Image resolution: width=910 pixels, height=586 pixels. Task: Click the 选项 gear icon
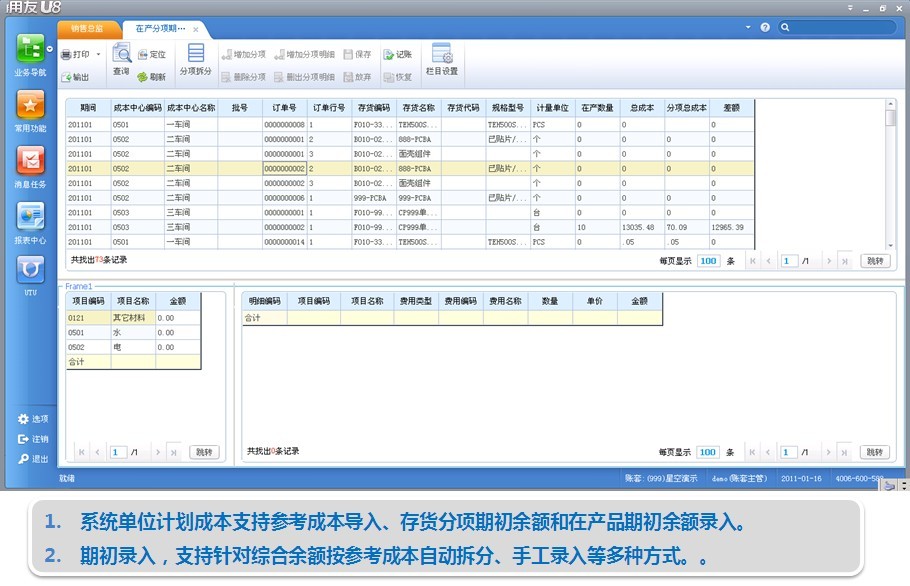click(23, 419)
